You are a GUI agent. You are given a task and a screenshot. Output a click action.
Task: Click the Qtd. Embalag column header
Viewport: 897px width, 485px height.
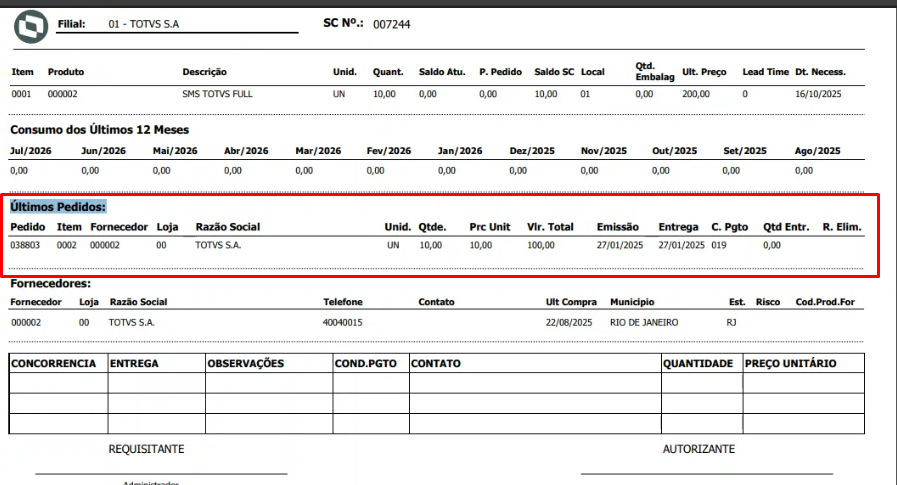655,71
